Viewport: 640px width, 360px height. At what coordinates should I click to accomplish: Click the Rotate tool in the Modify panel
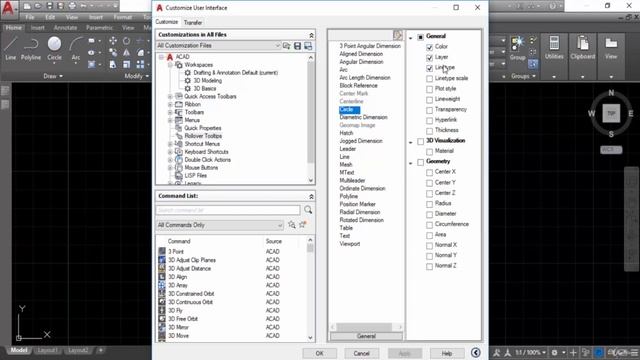(x=127, y=40)
